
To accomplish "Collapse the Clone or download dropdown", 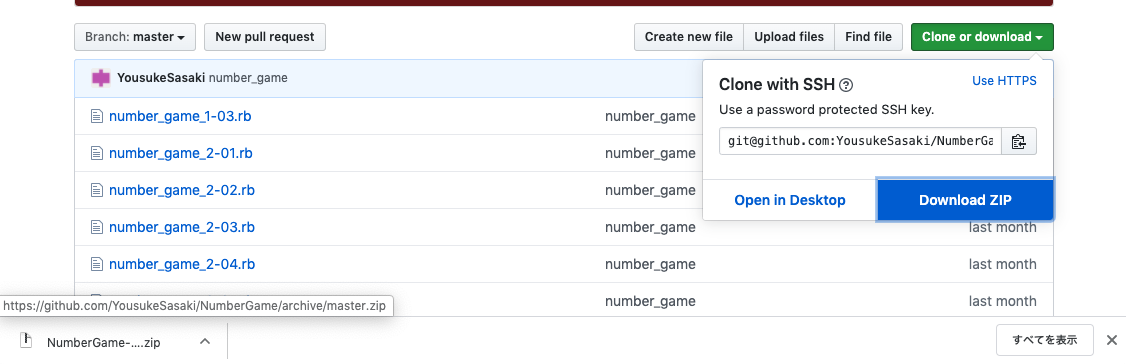I will (982, 37).
